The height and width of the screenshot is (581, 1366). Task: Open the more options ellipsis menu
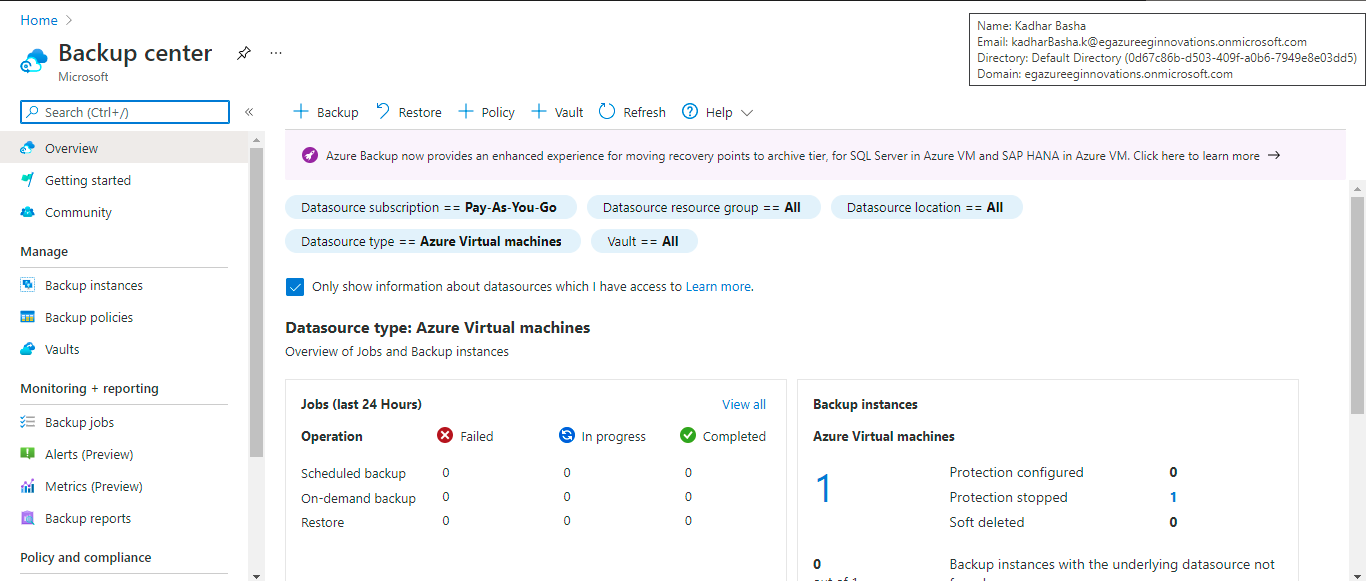(x=276, y=53)
